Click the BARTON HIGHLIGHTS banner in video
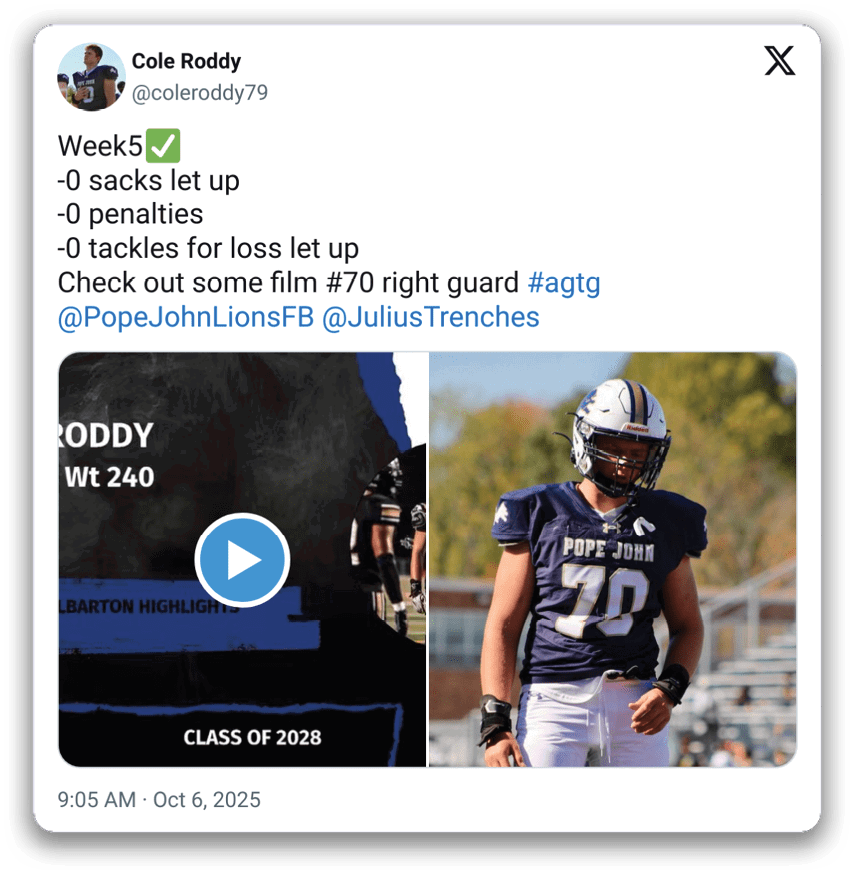The image size is (854, 874). click(149, 606)
